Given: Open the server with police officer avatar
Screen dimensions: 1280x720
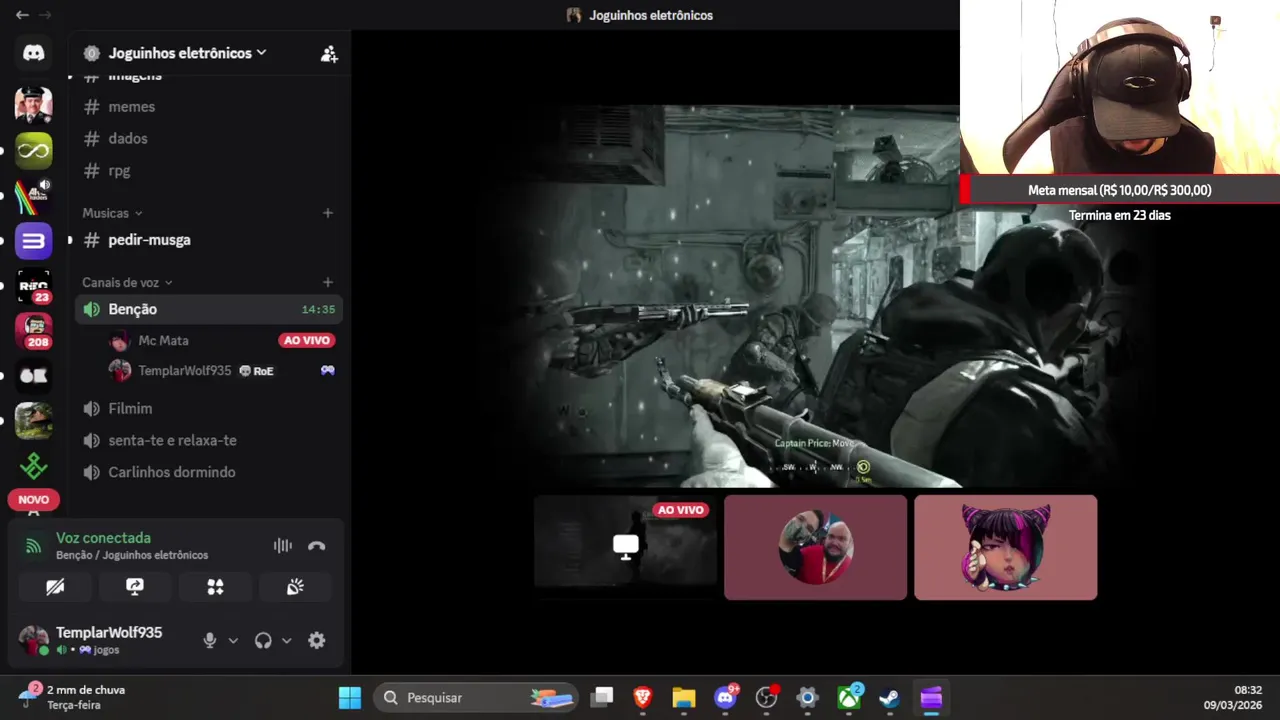Looking at the screenshot, I should [x=33, y=104].
